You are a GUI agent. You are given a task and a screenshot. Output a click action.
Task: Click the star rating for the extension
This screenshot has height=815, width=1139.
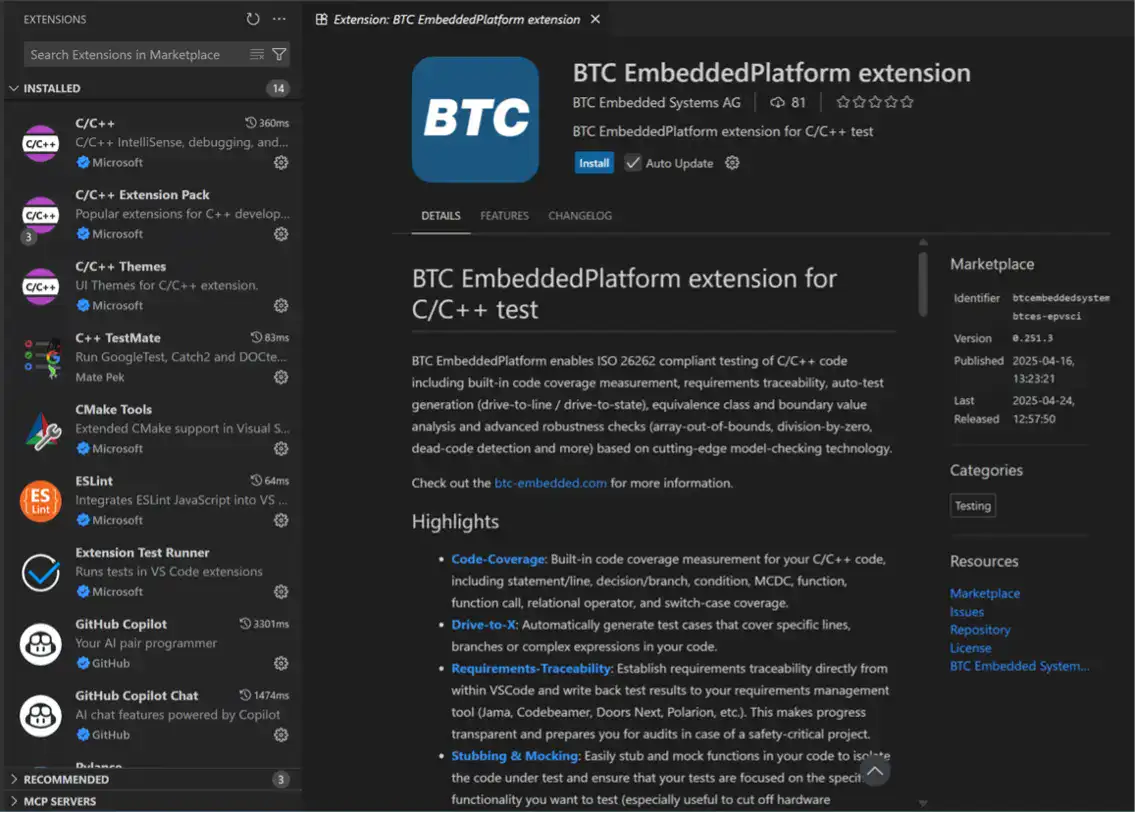tap(874, 102)
